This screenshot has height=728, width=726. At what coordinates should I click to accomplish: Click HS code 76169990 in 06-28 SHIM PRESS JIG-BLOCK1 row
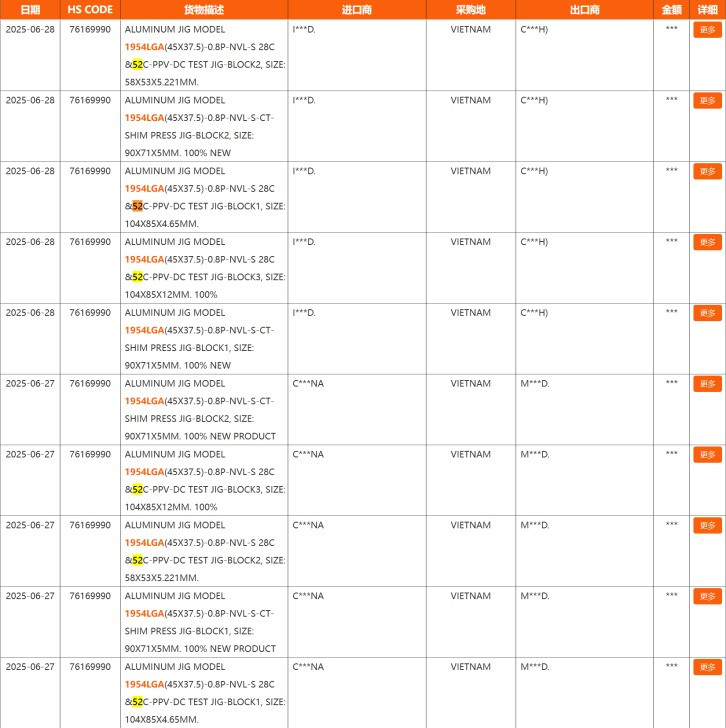90,312
